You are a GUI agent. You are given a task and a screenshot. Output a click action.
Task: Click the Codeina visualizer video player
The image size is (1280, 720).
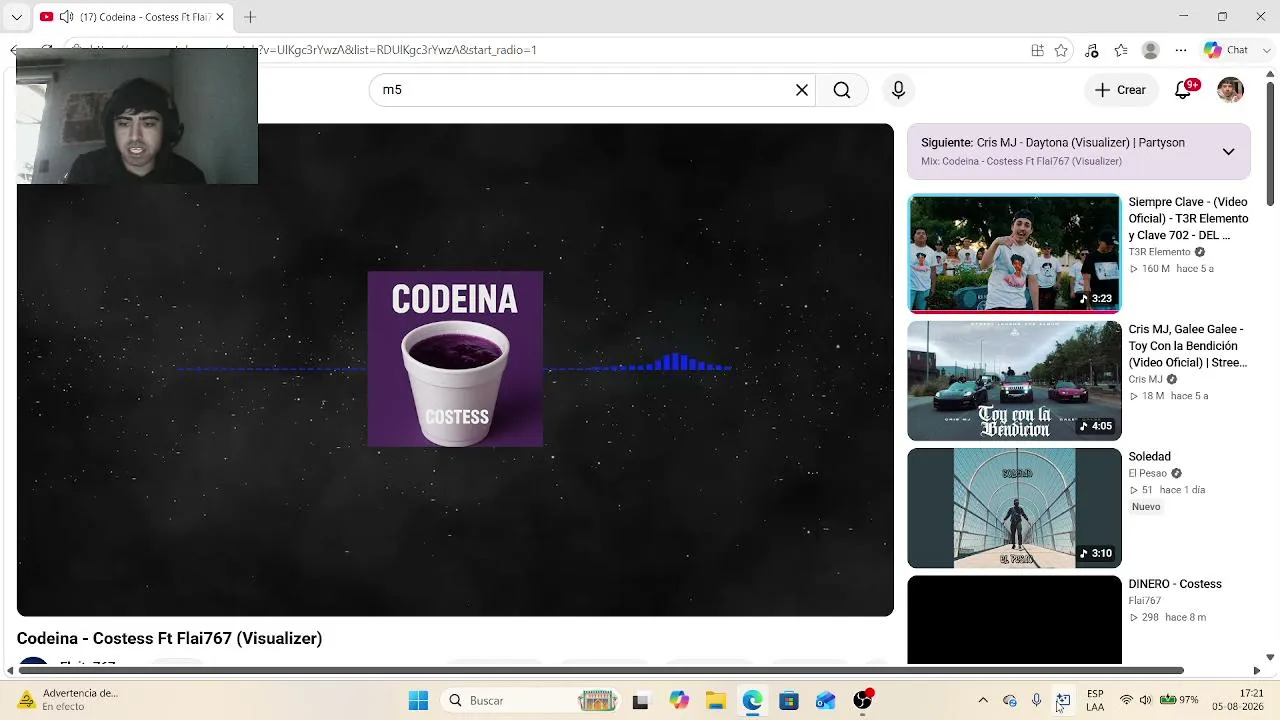coord(455,370)
